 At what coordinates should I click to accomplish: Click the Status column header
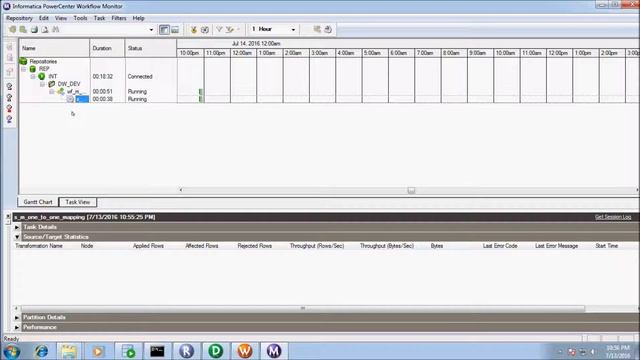[x=151, y=48]
